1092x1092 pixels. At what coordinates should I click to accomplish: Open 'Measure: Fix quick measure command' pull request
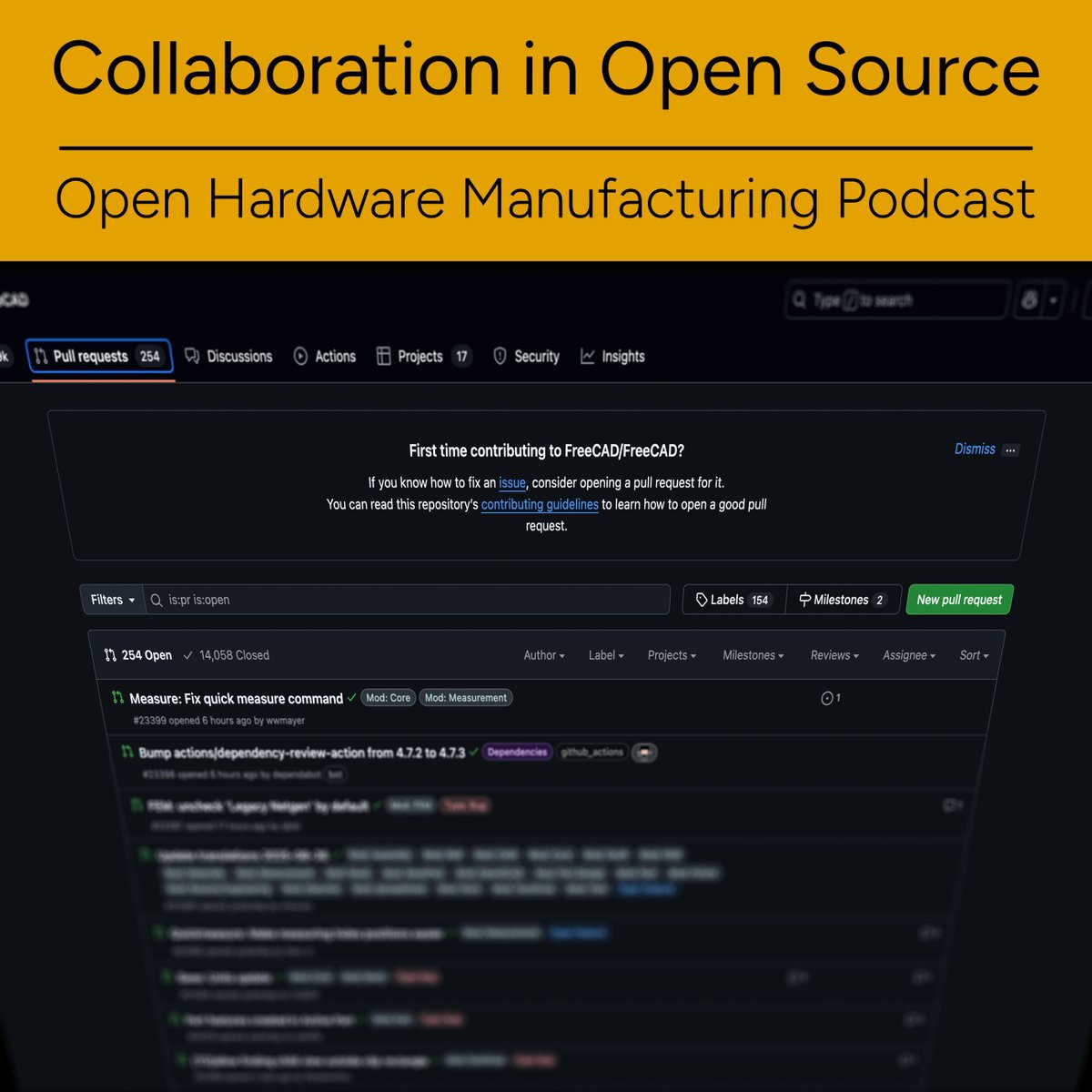click(237, 699)
